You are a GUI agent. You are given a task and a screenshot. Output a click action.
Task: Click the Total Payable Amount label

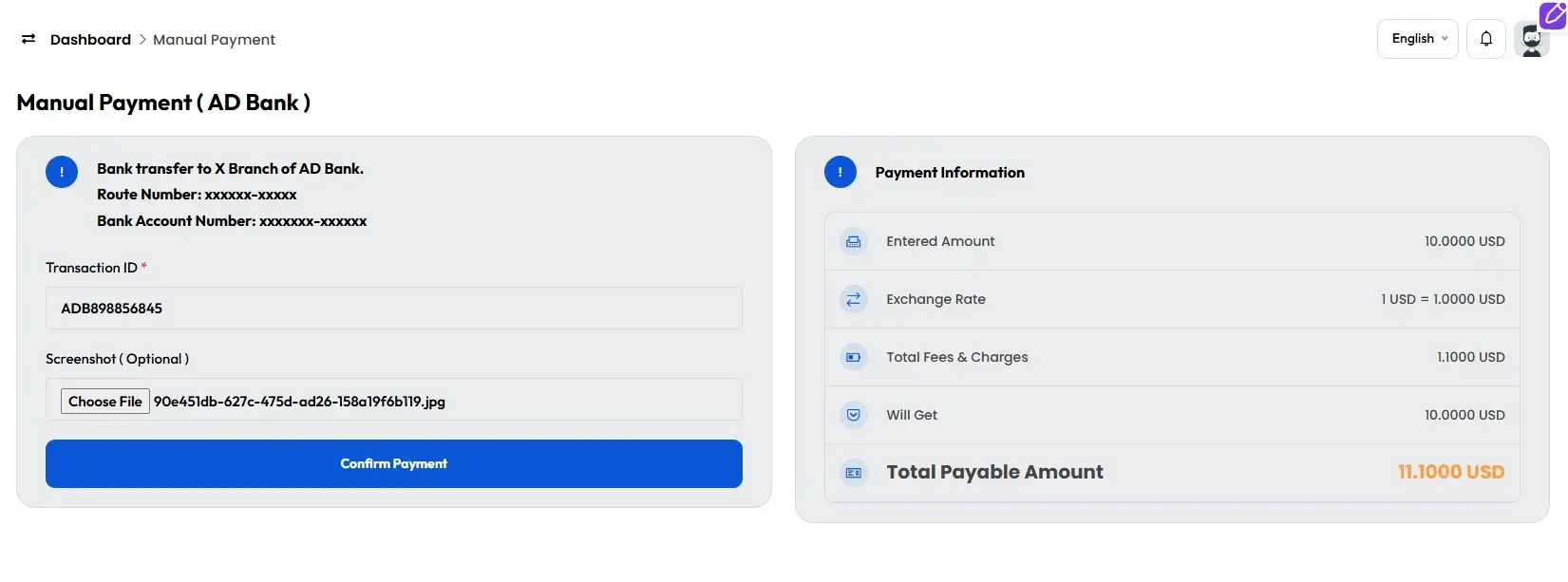pyautogui.click(x=994, y=472)
